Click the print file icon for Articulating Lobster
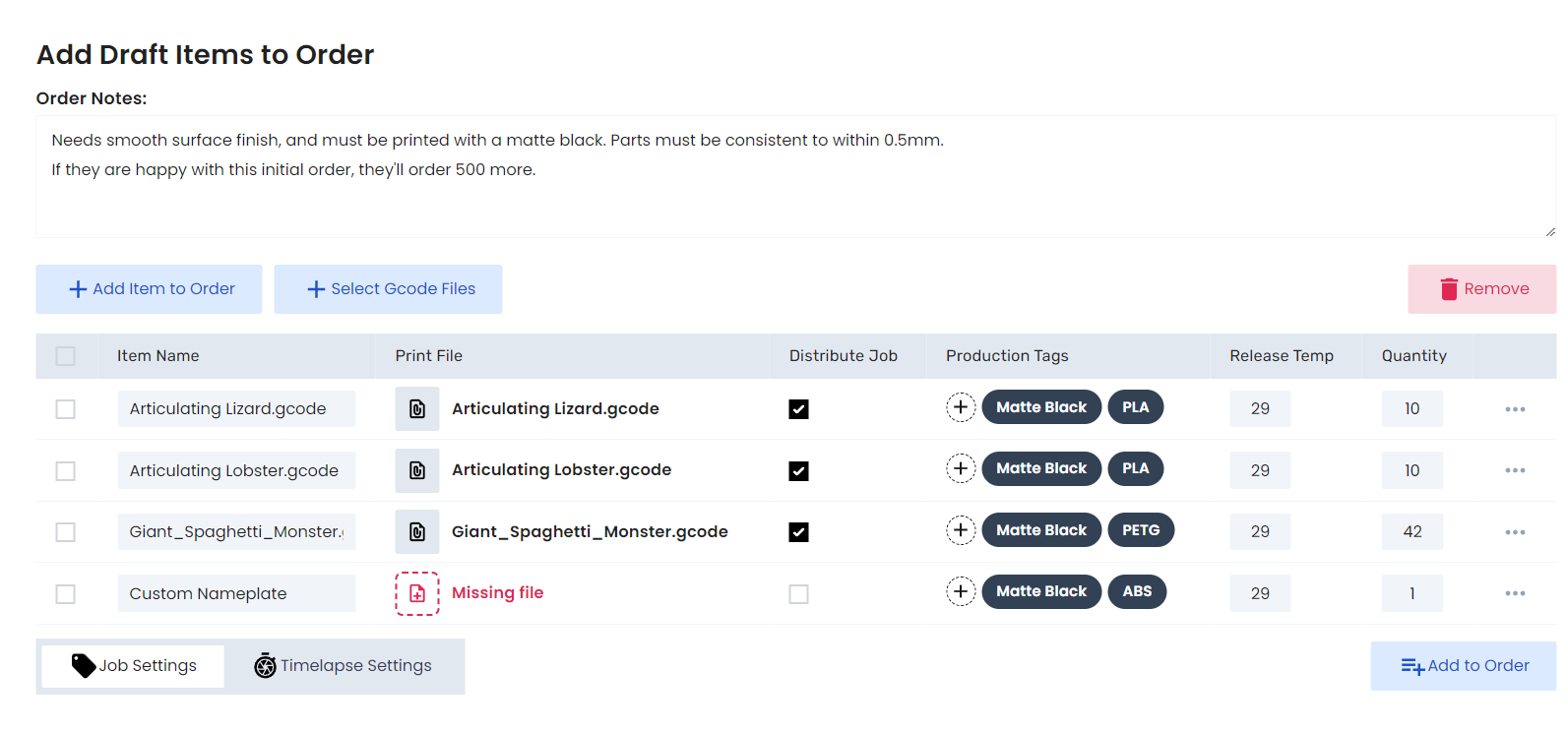1568x731 pixels. (x=417, y=470)
